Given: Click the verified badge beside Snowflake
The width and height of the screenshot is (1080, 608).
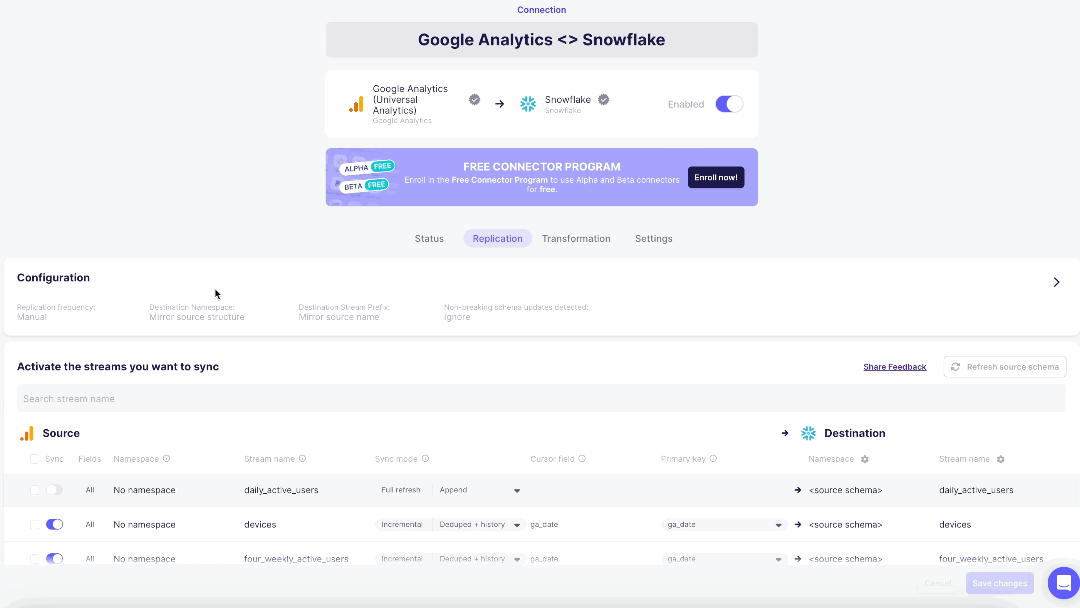Looking at the screenshot, I should tap(603, 100).
